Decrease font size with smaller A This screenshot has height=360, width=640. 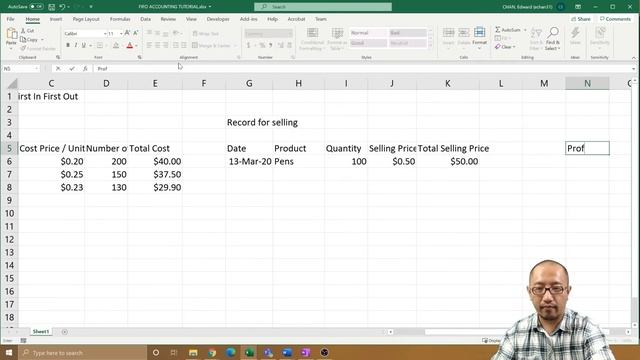[136, 33]
